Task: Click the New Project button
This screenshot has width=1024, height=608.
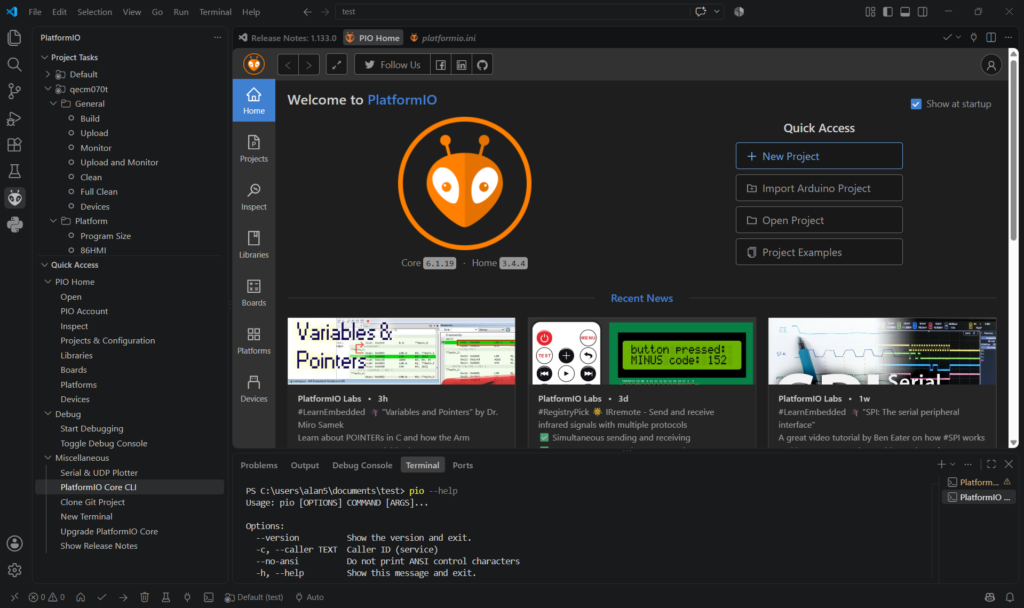Action: coord(819,156)
